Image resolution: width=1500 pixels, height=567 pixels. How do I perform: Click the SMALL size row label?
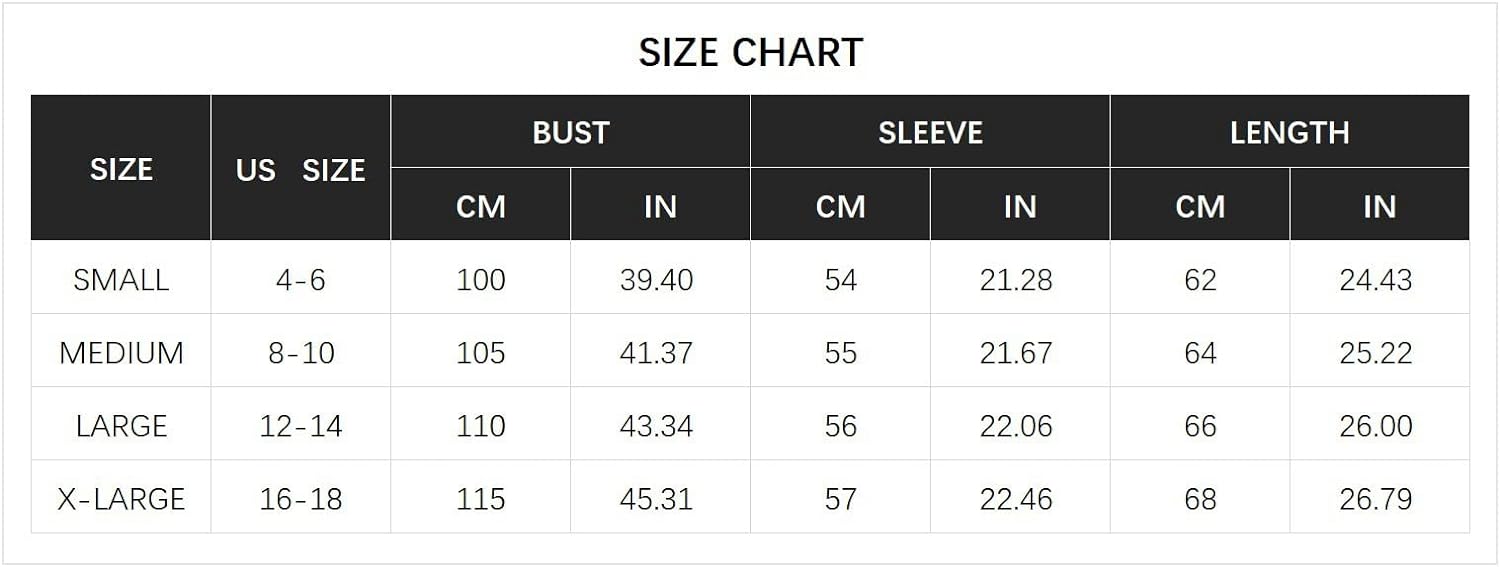(121, 279)
